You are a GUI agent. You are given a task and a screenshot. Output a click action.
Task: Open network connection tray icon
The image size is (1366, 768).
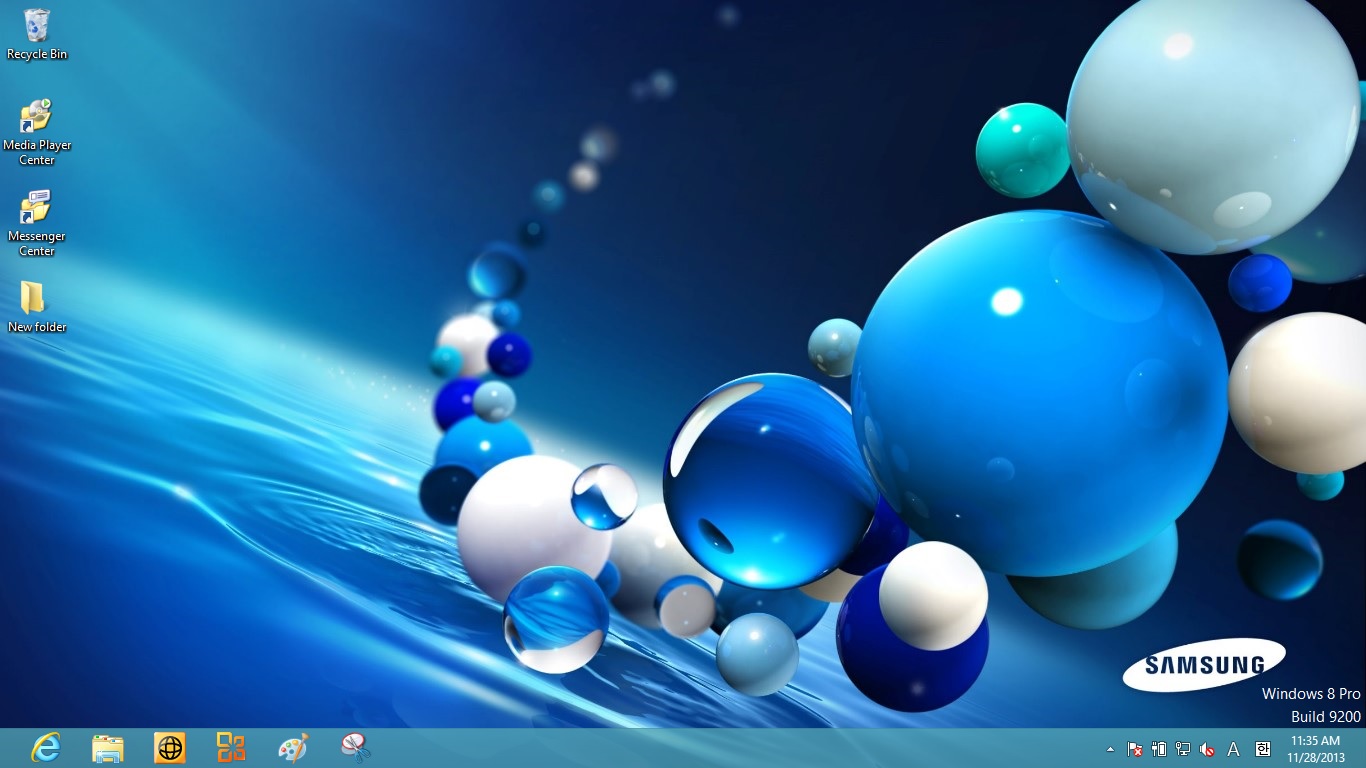tap(1183, 748)
